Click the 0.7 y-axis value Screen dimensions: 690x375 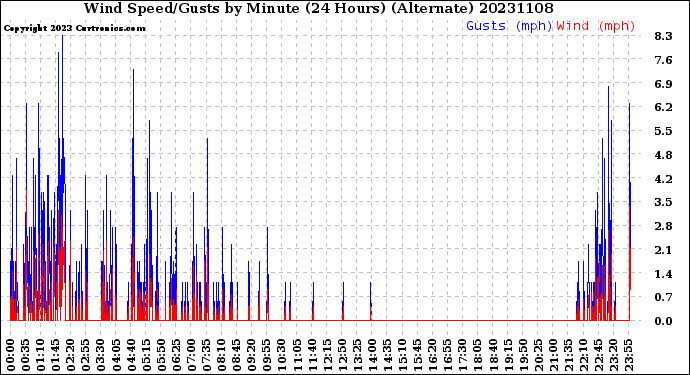663,298
